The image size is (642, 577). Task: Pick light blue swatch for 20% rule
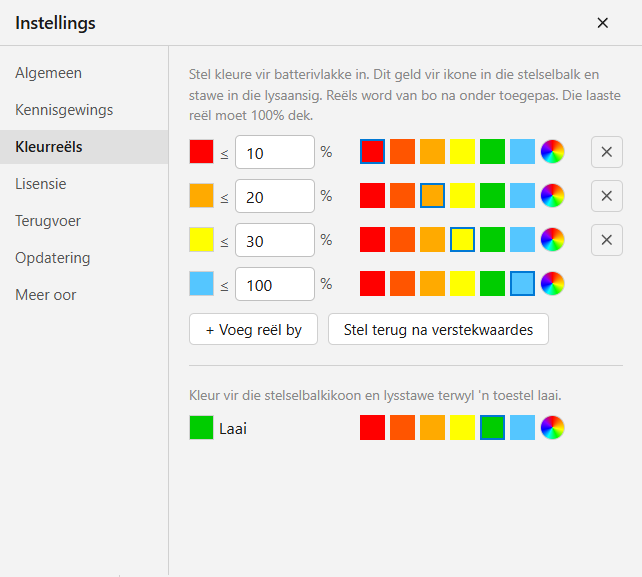522,195
